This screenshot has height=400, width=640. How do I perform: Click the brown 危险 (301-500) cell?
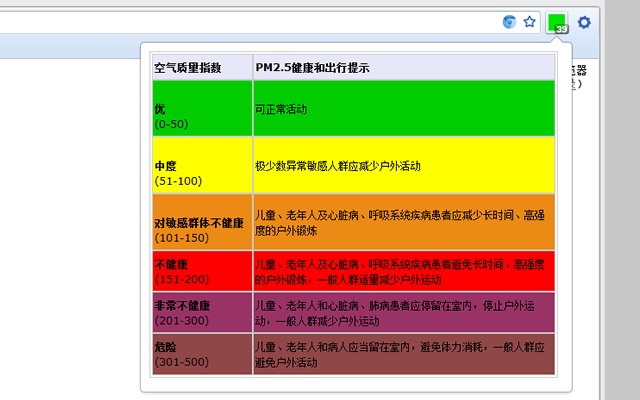pyautogui.click(x=202, y=354)
